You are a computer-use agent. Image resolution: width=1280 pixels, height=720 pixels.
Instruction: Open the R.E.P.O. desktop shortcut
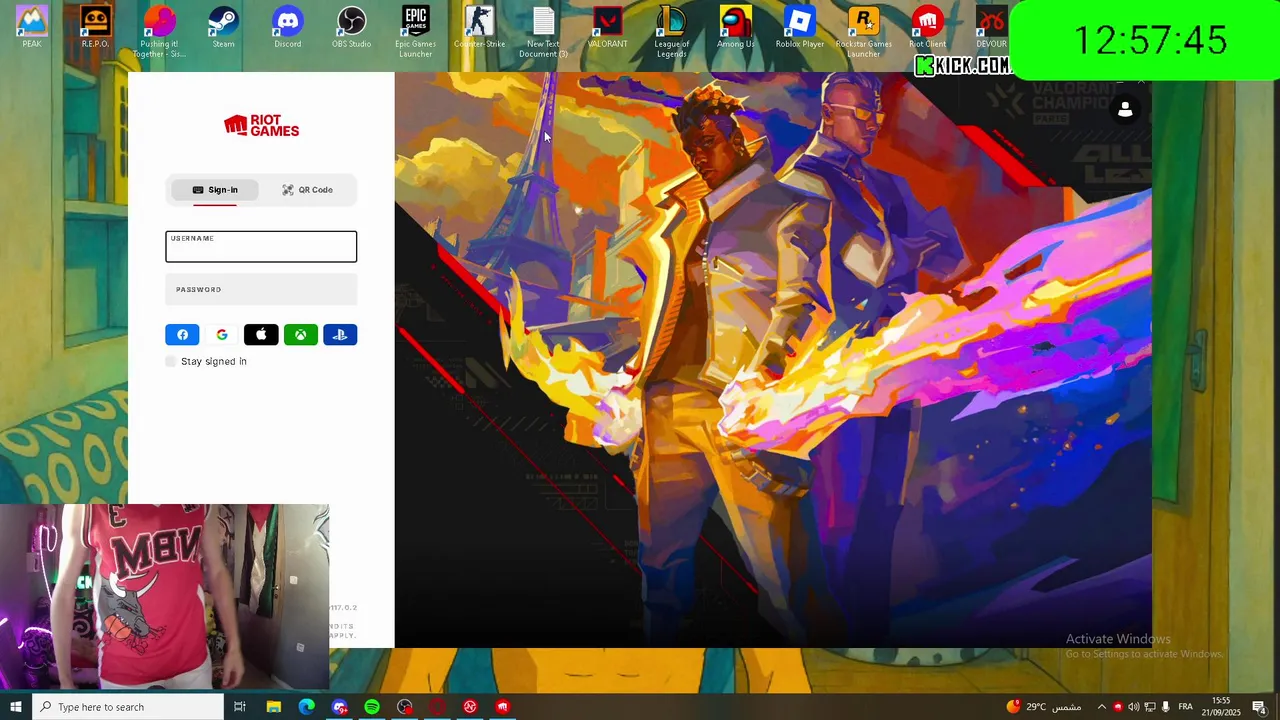coord(96,28)
